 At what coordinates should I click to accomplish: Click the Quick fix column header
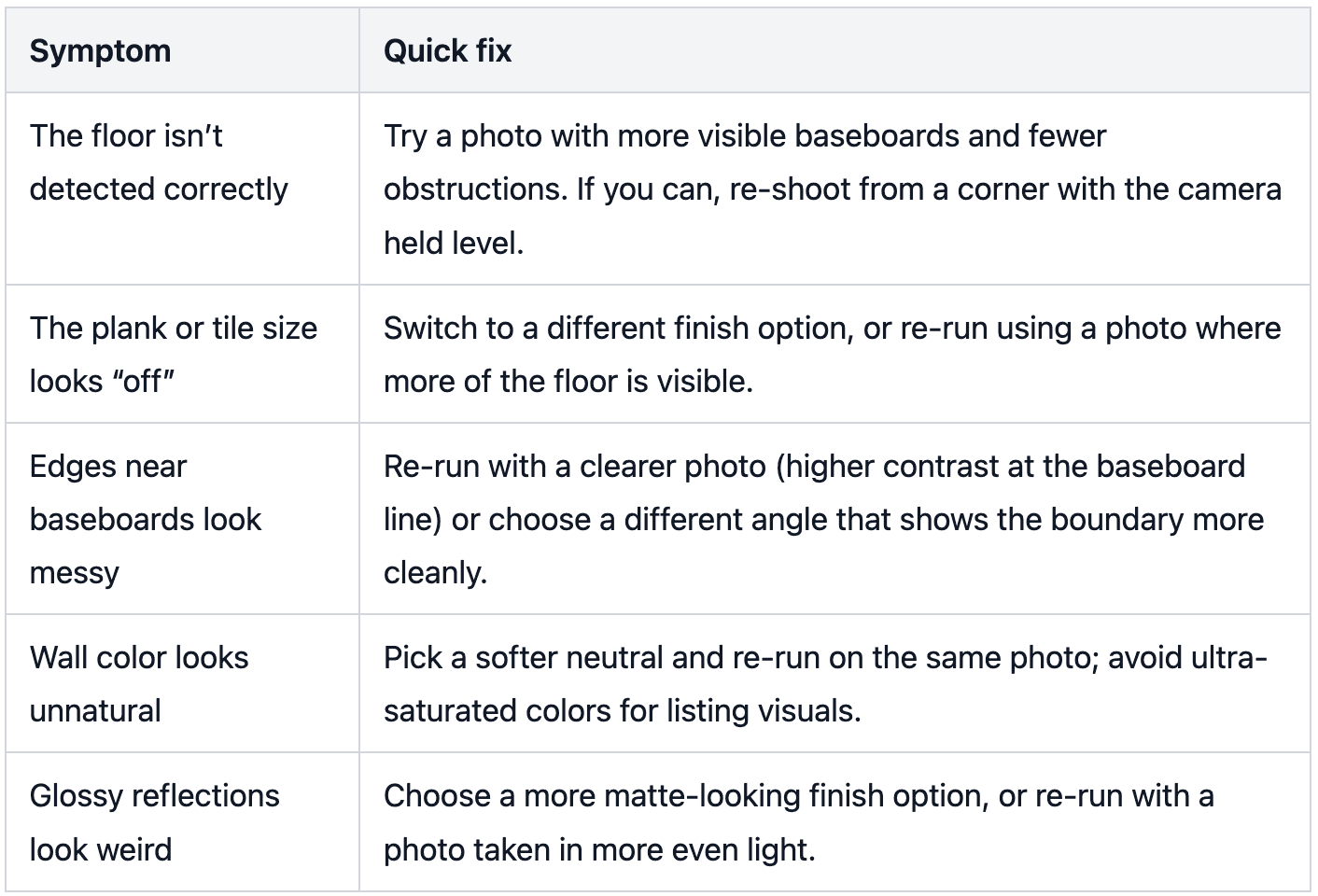pyautogui.click(x=447, y=50)
